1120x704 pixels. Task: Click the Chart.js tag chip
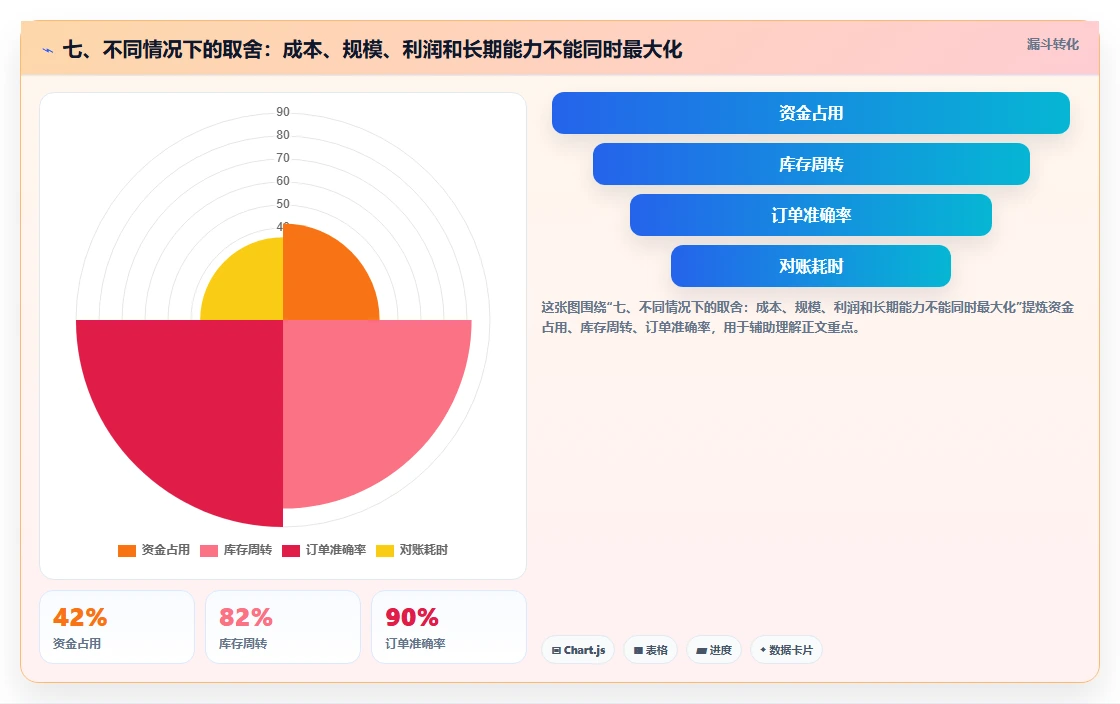(578, 650)
